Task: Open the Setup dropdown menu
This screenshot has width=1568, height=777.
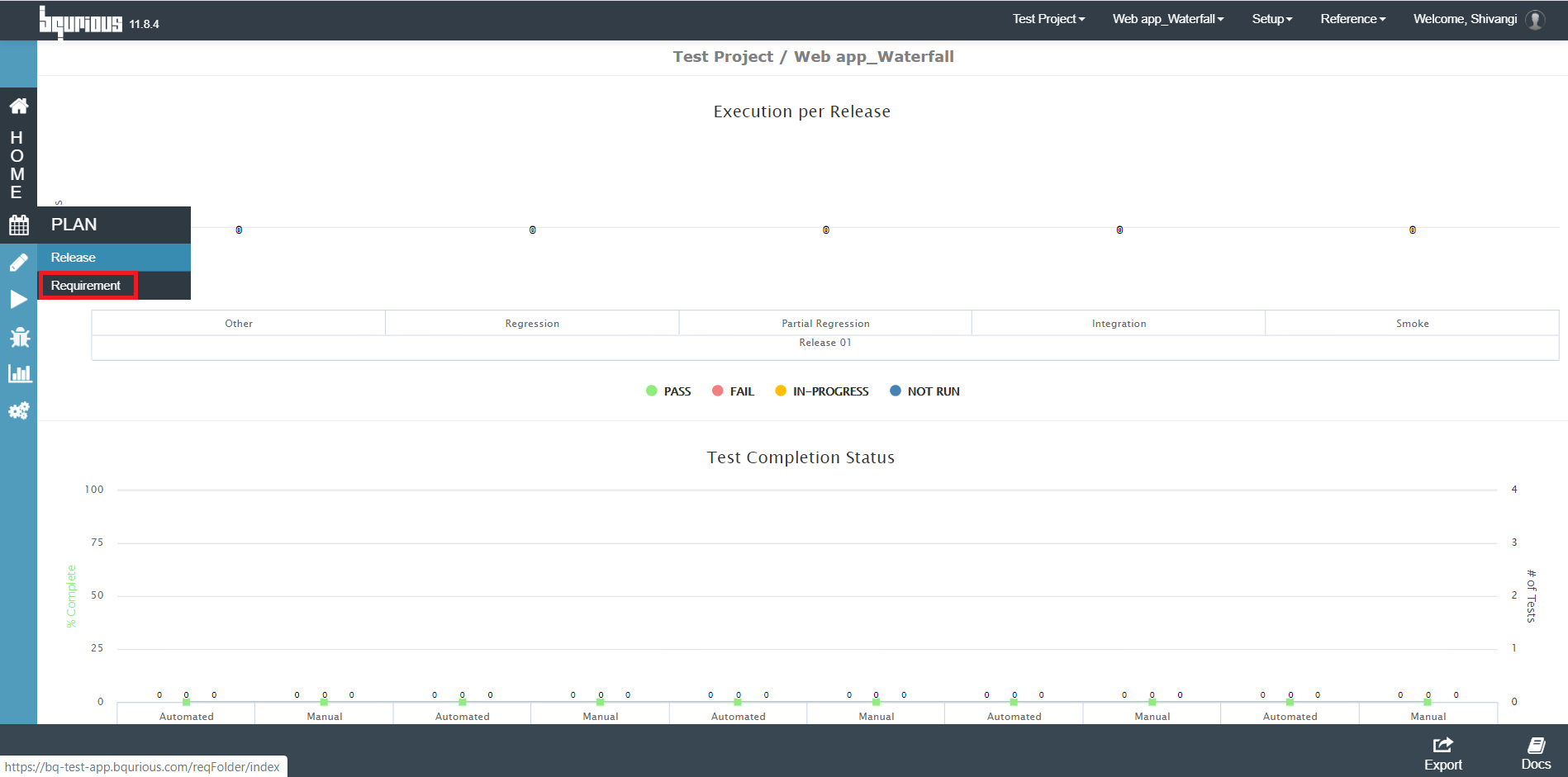Action: click(1271, 19)
